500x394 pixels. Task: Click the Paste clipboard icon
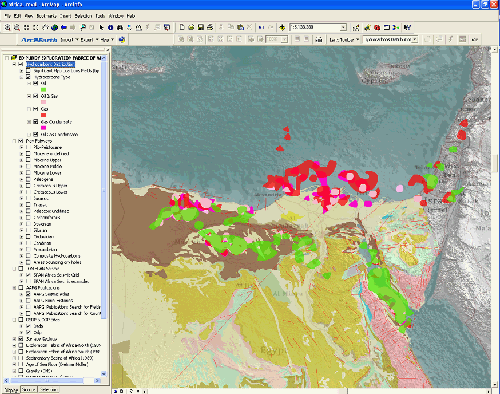coord(240,28)
